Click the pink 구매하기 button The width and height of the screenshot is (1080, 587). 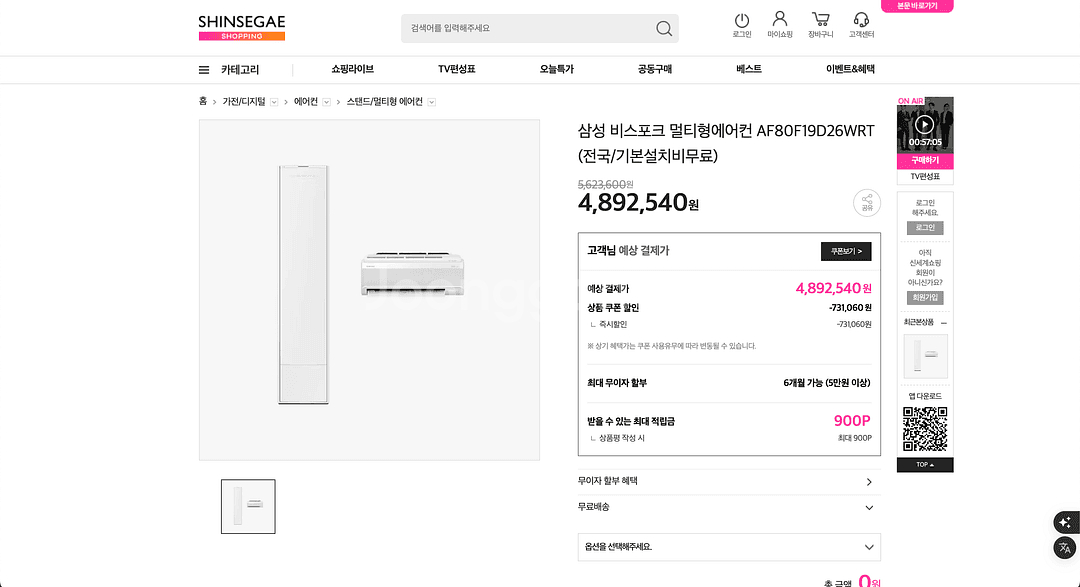(925, 160)
